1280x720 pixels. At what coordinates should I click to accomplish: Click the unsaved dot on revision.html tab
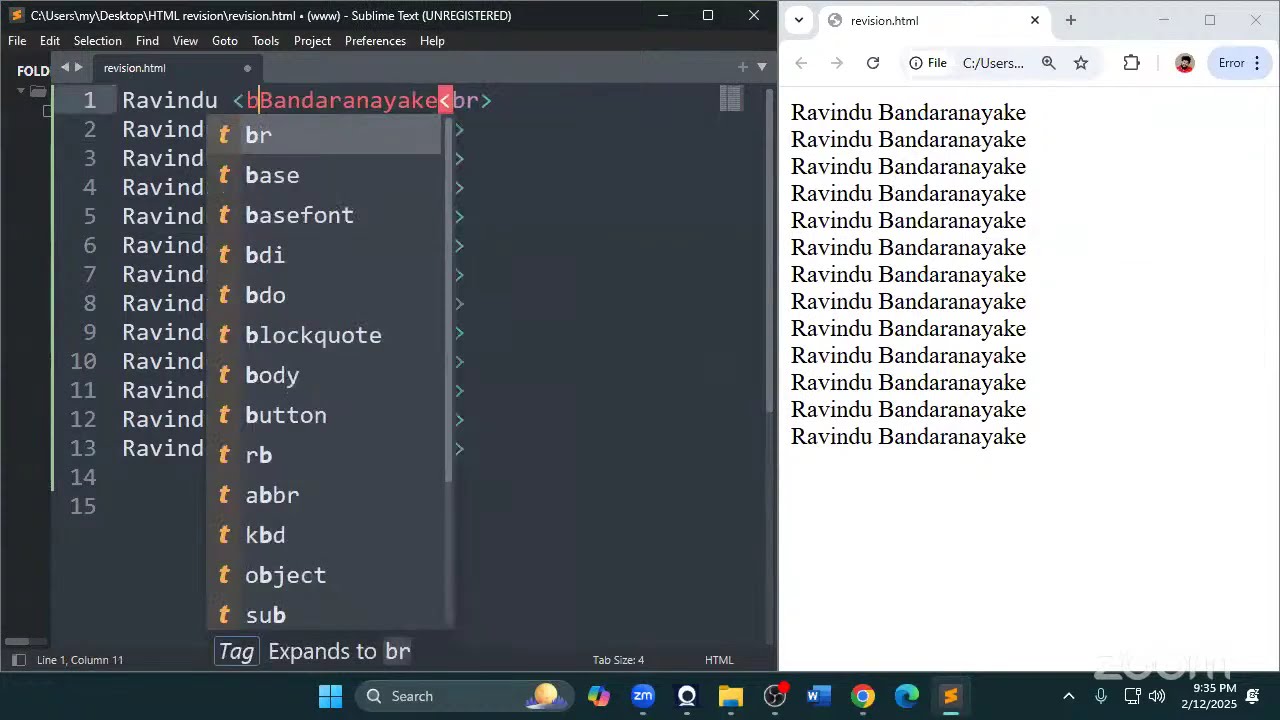pyautogui.click(x=247, y=68)
